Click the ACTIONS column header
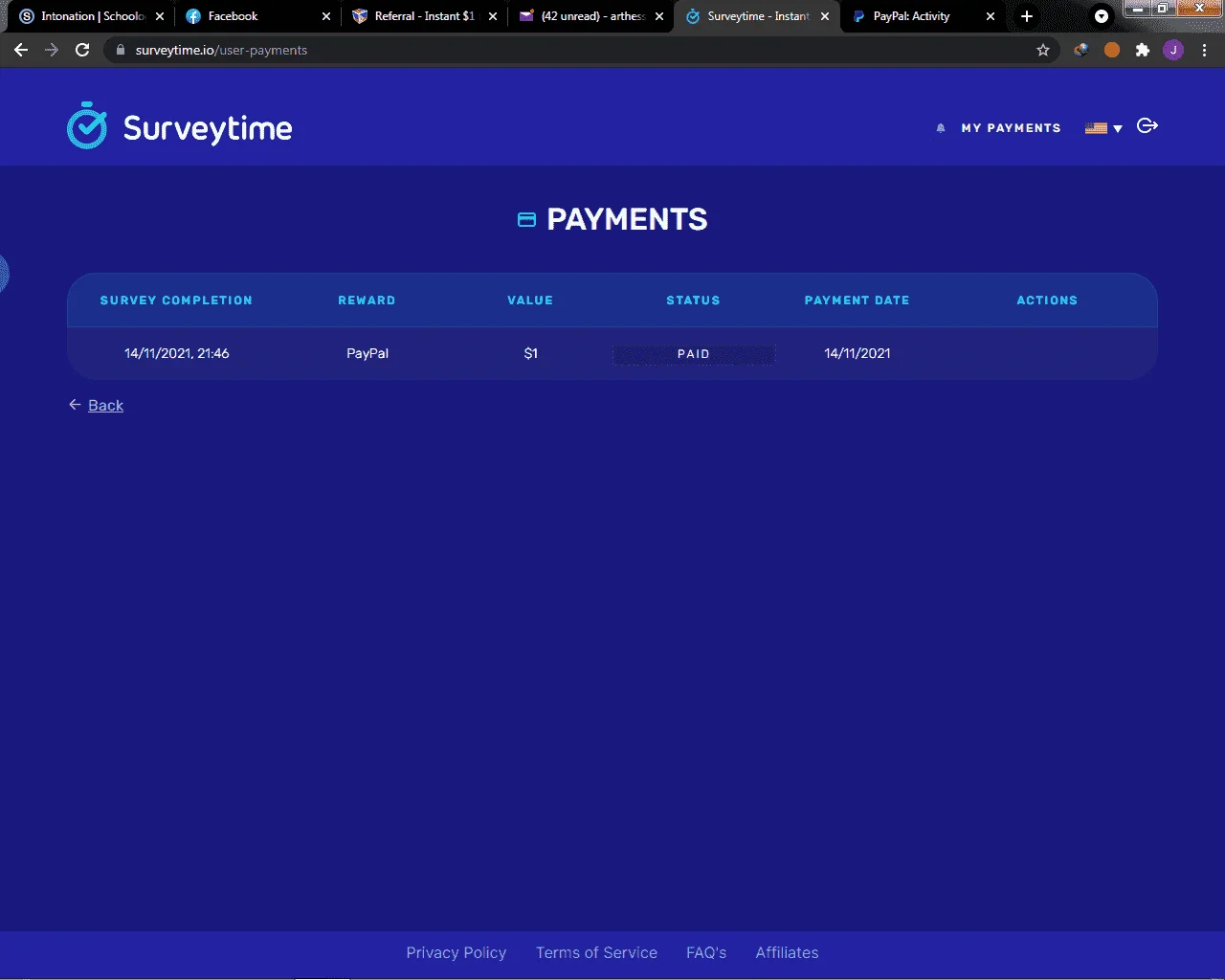Viewport: 1225px width, 980px height. click(x=1047, y=301)
